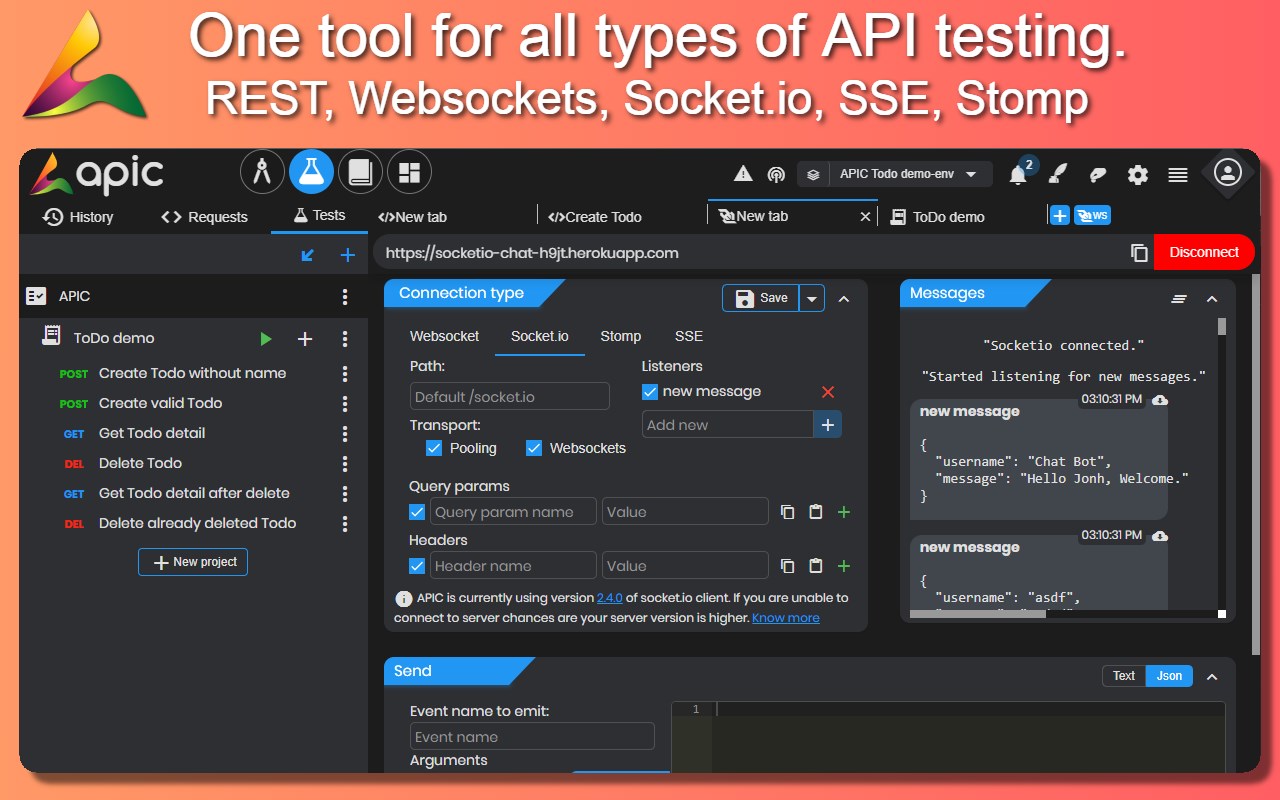The image size is (1280, 800).
Task: Click the red Disconnect button
Action: click(x=1204, y=252)
